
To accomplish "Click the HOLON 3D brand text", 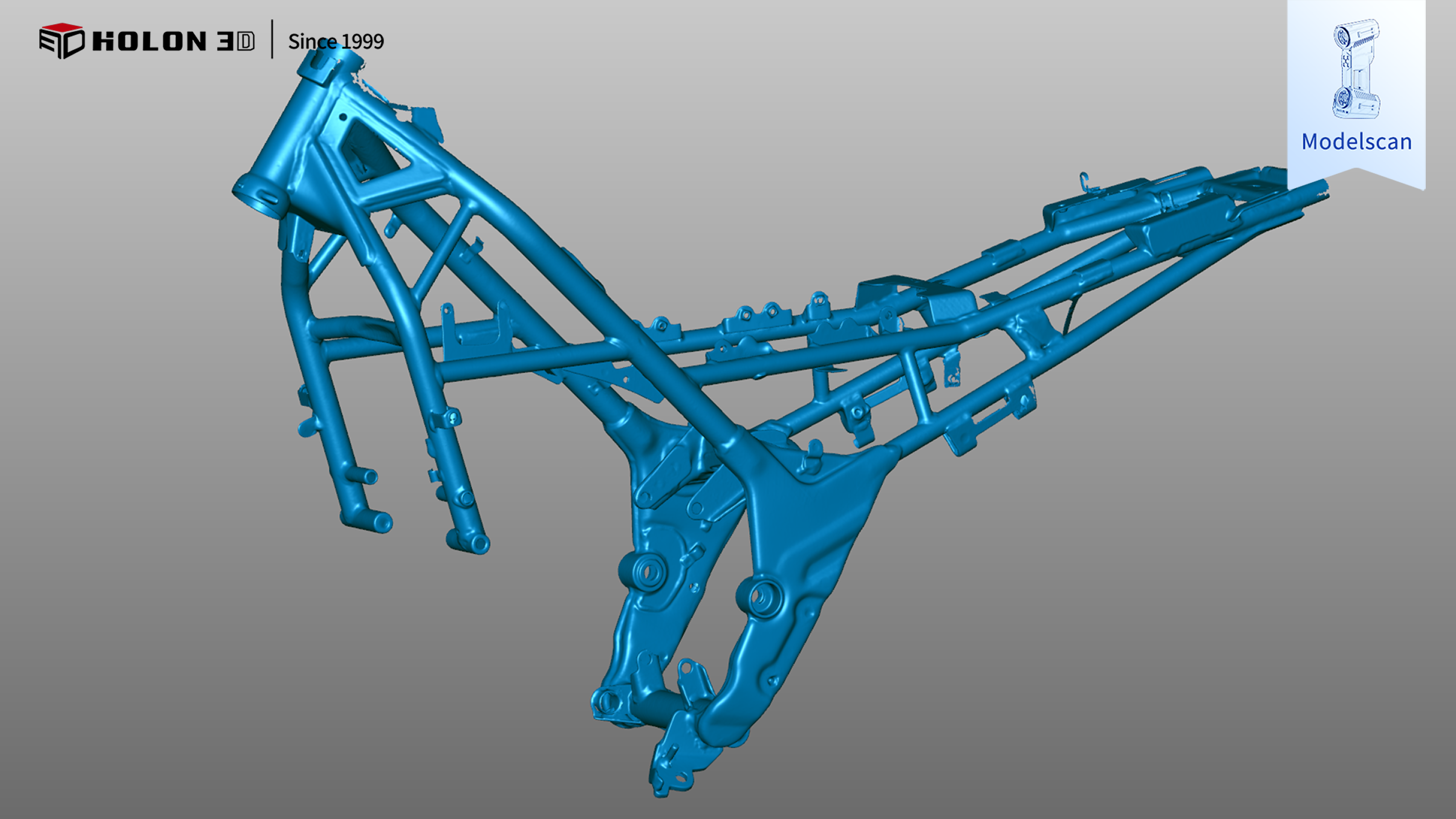I will click(x=174, y=41).
